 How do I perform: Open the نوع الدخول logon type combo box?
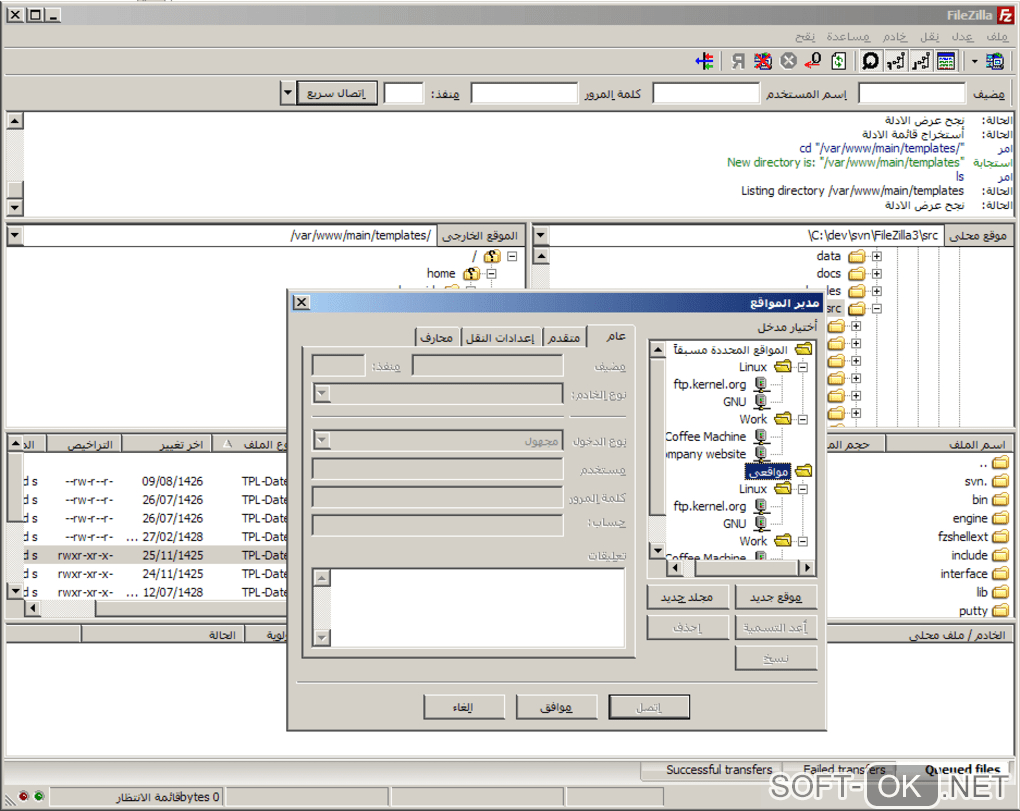tap(438, 441)
